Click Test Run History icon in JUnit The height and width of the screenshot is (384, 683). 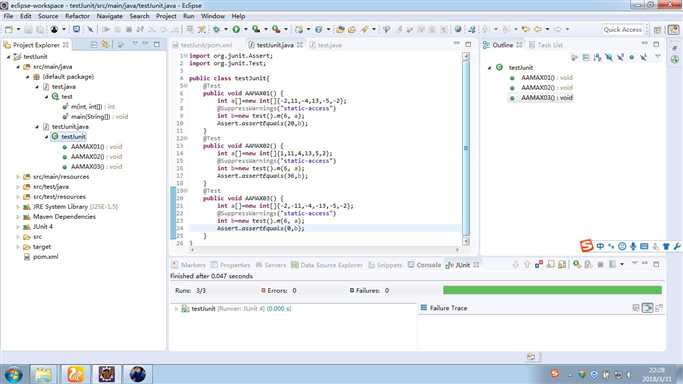612,264
